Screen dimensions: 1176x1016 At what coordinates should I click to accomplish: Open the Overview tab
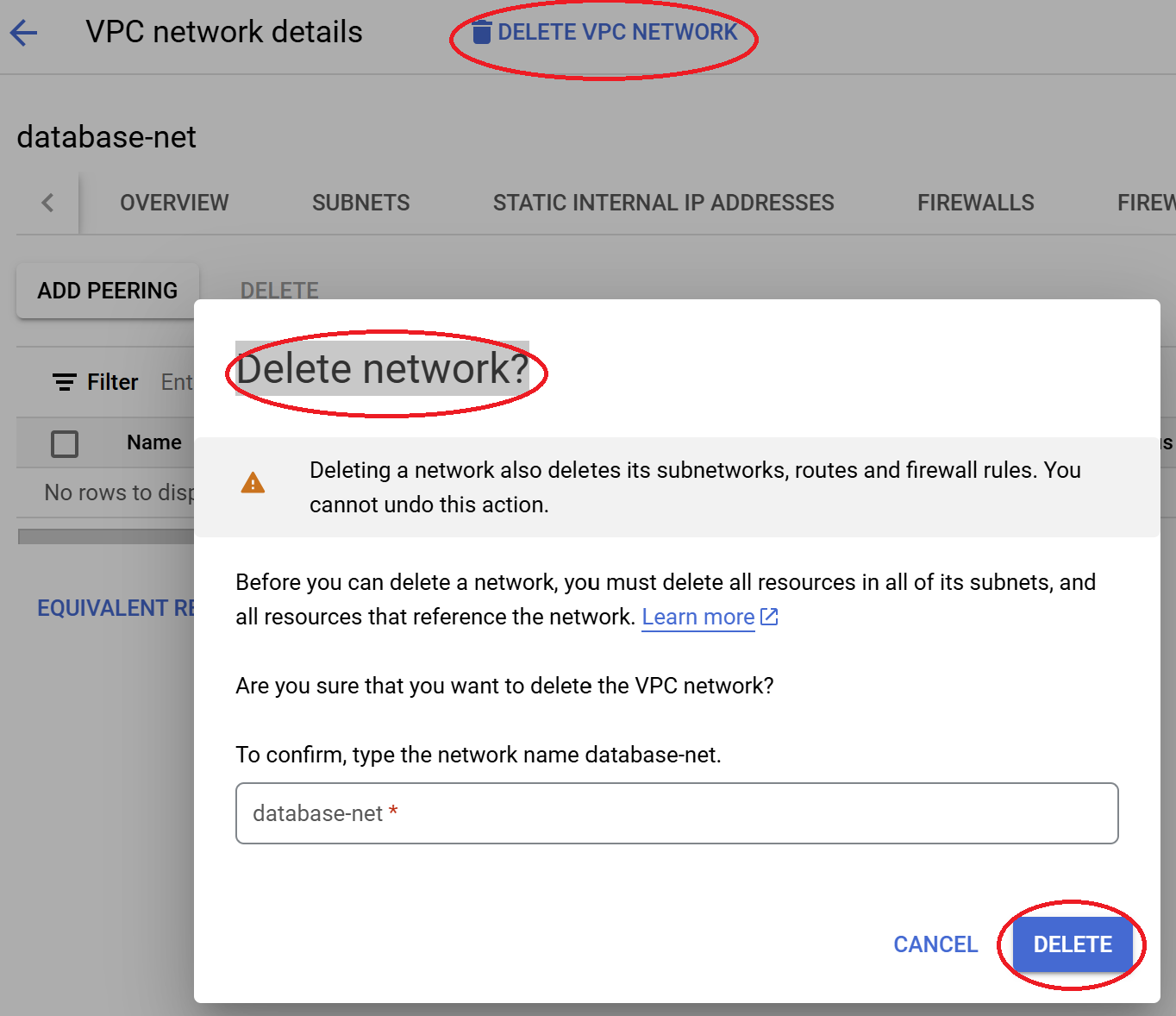point(174,203)
